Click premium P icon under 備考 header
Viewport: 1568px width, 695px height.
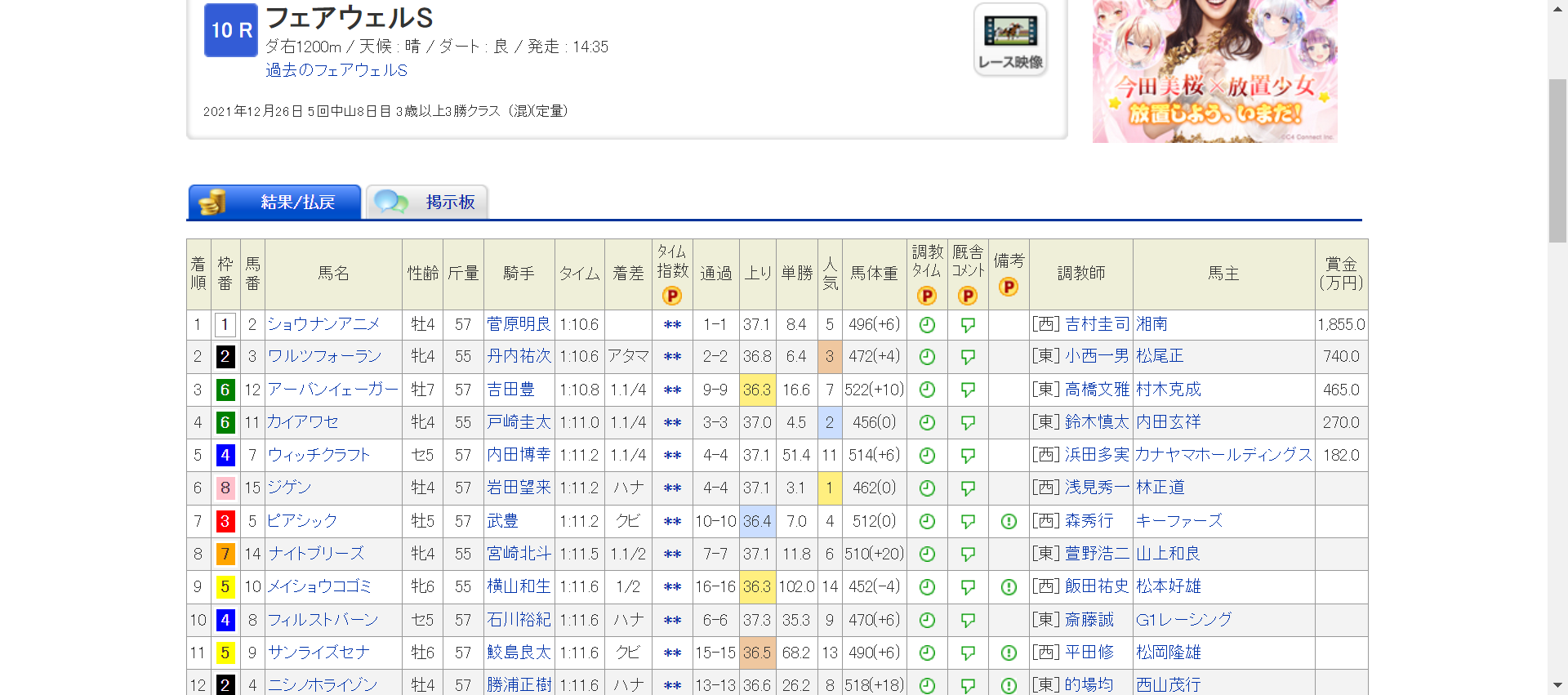[x=1009, y=287]
